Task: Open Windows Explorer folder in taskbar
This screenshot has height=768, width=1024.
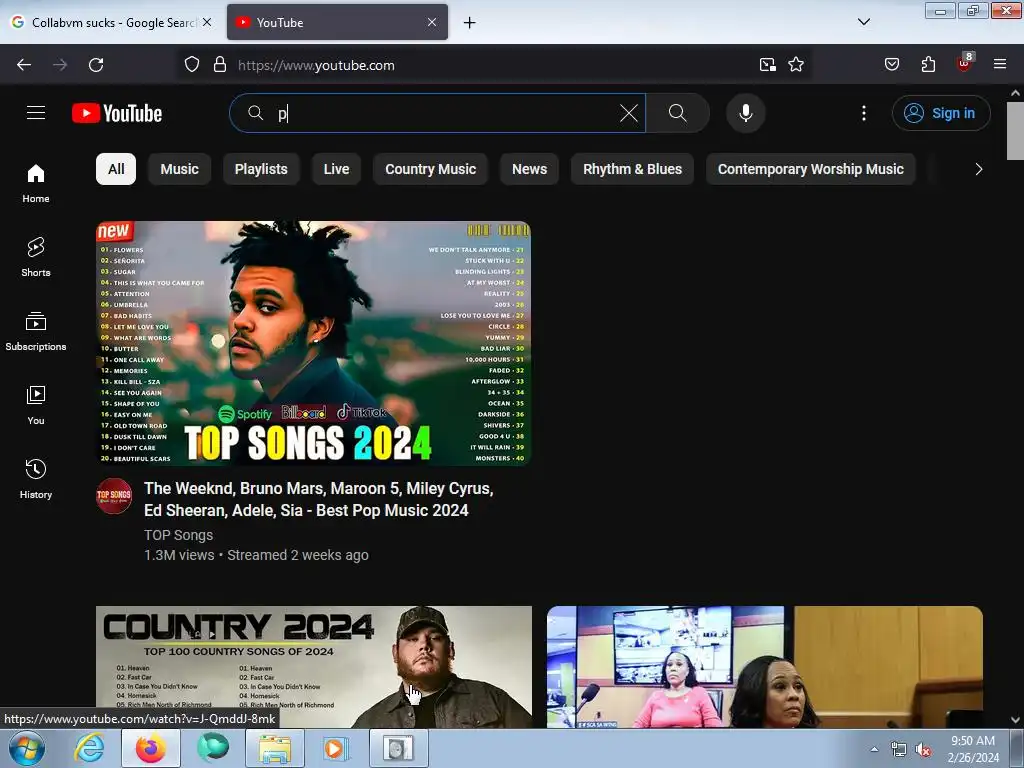Action: click(275, 748)
